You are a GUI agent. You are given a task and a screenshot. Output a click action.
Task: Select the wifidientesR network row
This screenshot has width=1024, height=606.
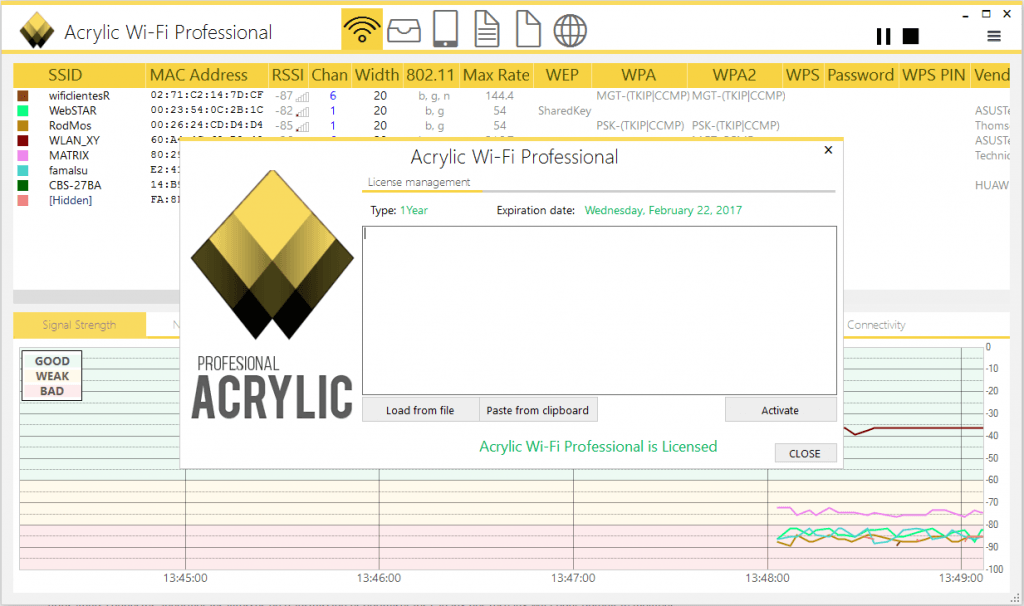pyautogui.click(x=511, y=96)
